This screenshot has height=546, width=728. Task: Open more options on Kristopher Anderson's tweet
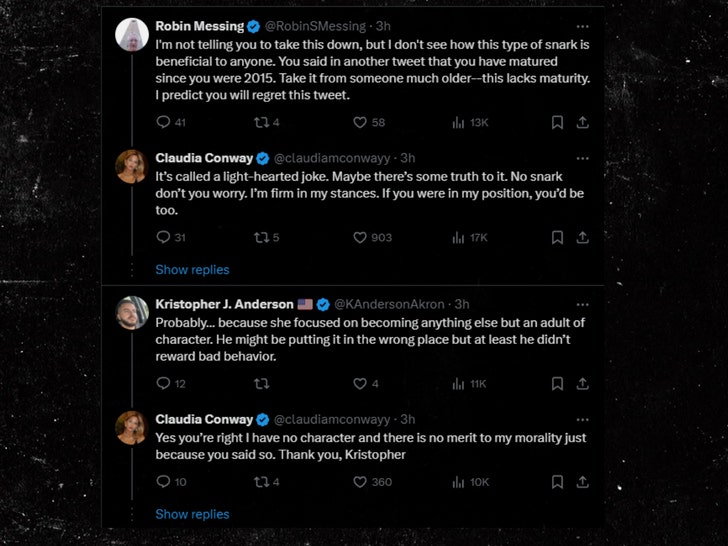click(x=582, y=304)
